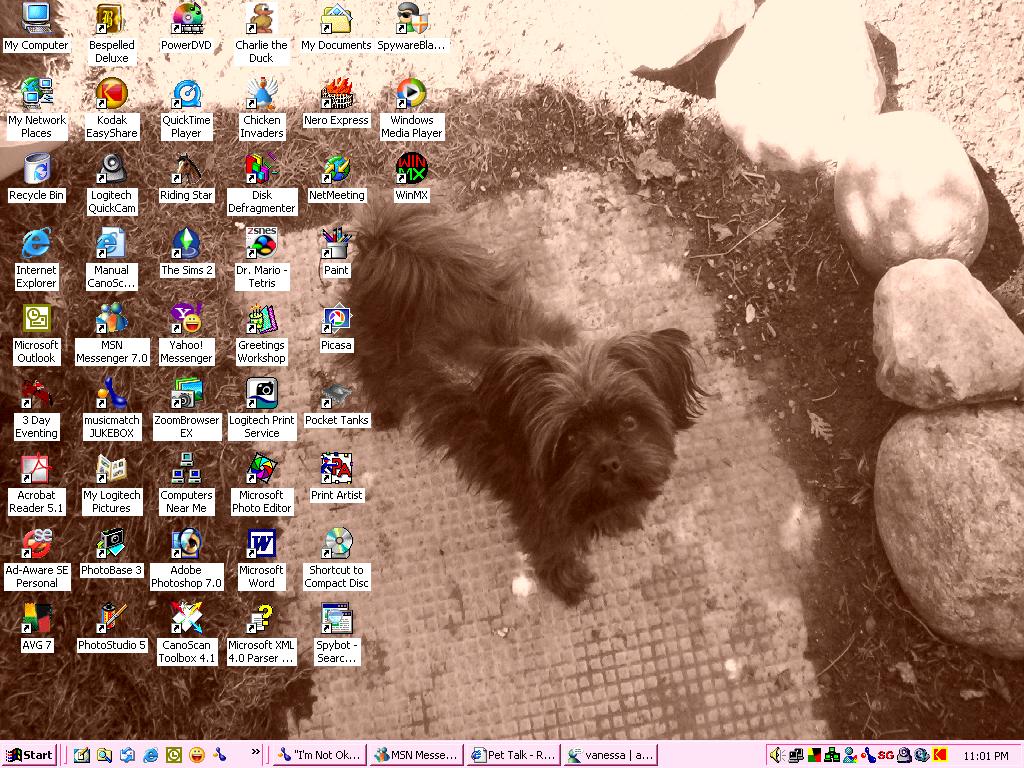Click the Disk Defragmenter shortcut
Image resolution: width=1024 pixels, height=768 pixels.
(x=261, y=184)
